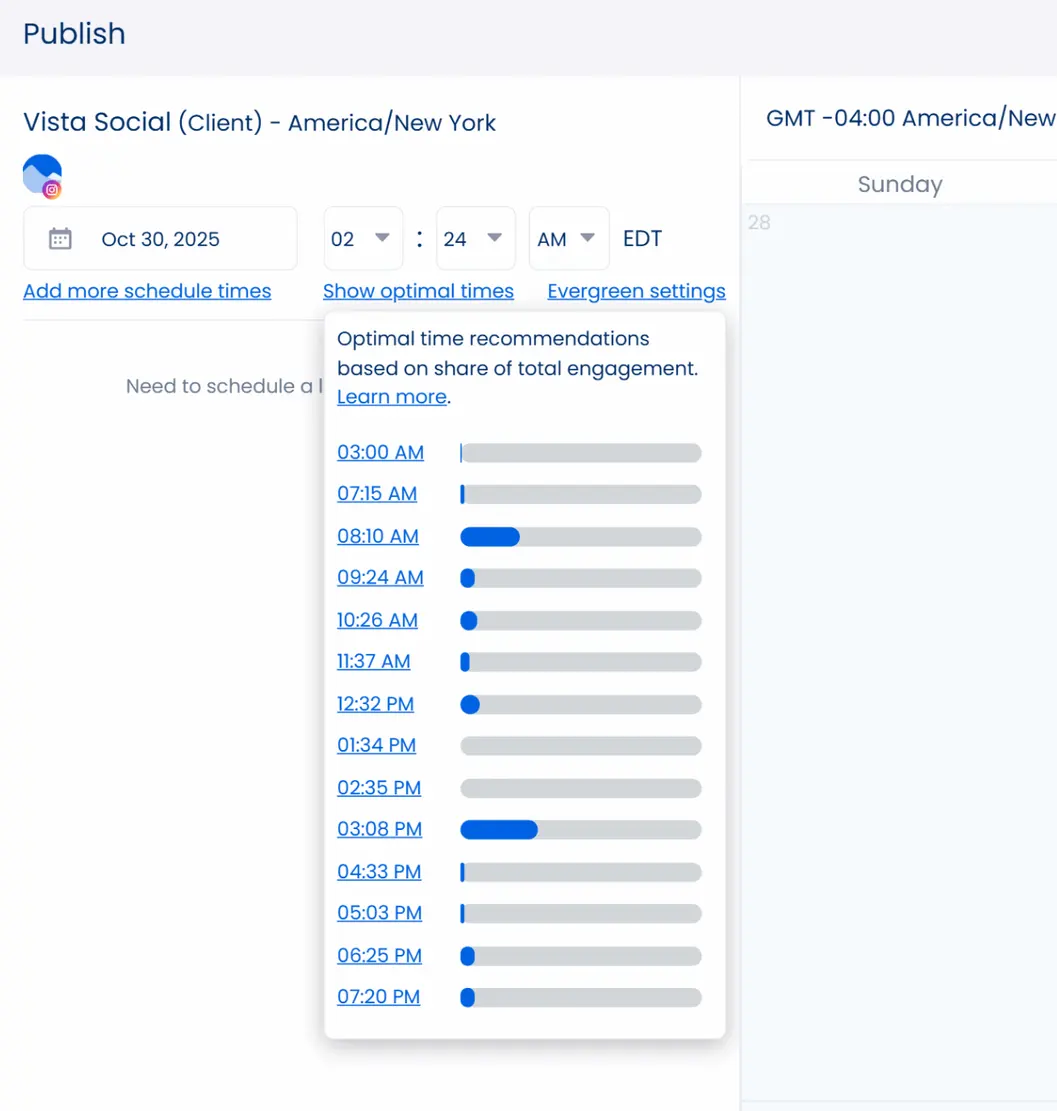Select the Sunday column header

tap(899, 184)
